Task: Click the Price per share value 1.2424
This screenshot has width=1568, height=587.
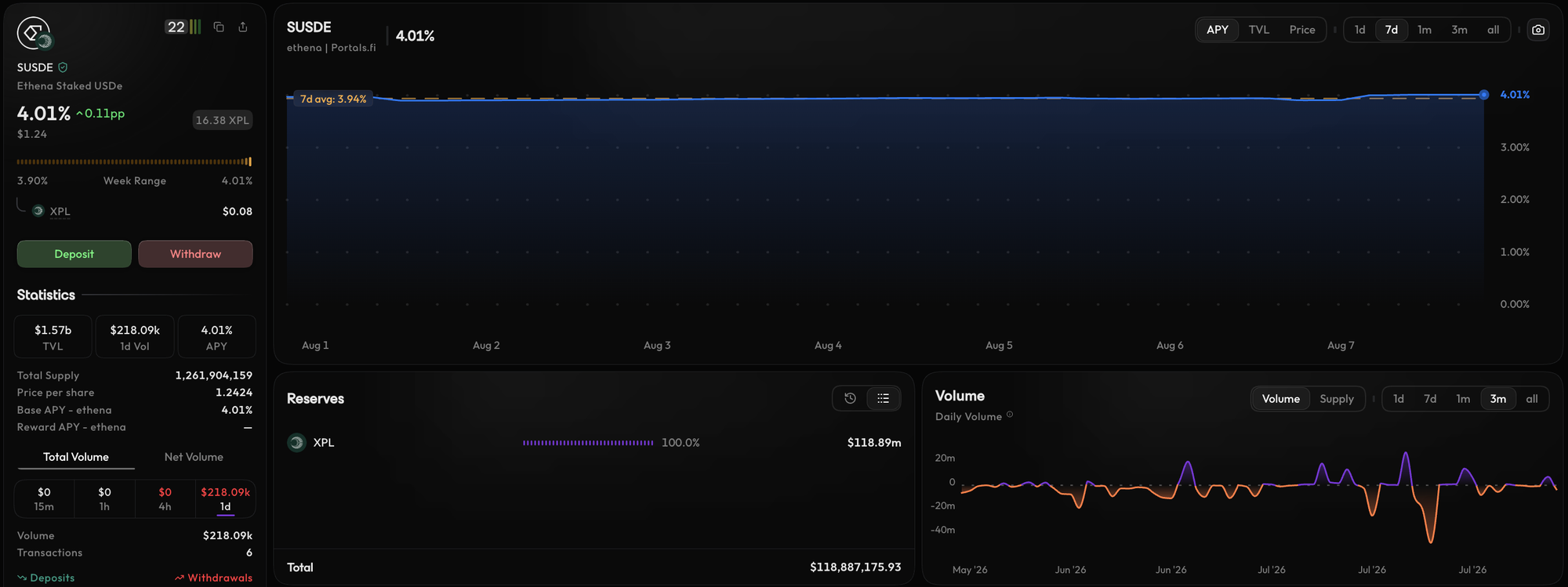Action: [234, 393]
